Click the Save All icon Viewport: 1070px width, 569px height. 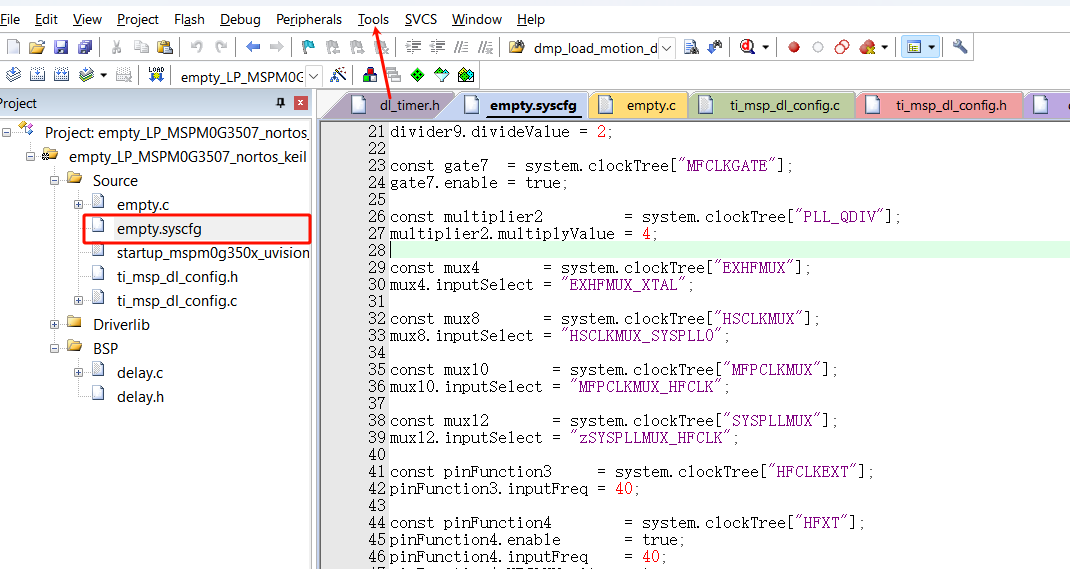click(85, 47)
